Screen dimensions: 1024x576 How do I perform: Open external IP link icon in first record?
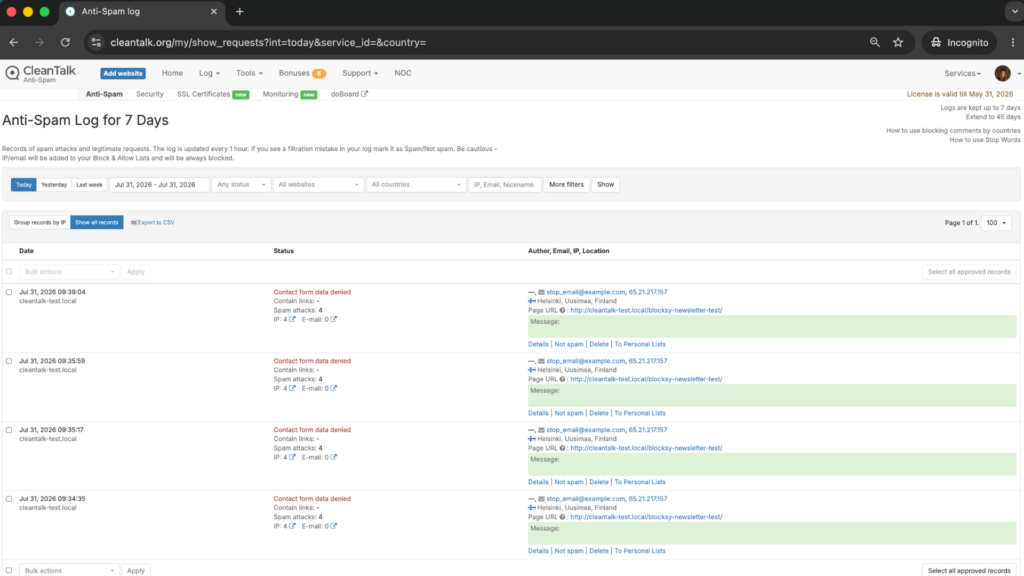tap(292, 319)
